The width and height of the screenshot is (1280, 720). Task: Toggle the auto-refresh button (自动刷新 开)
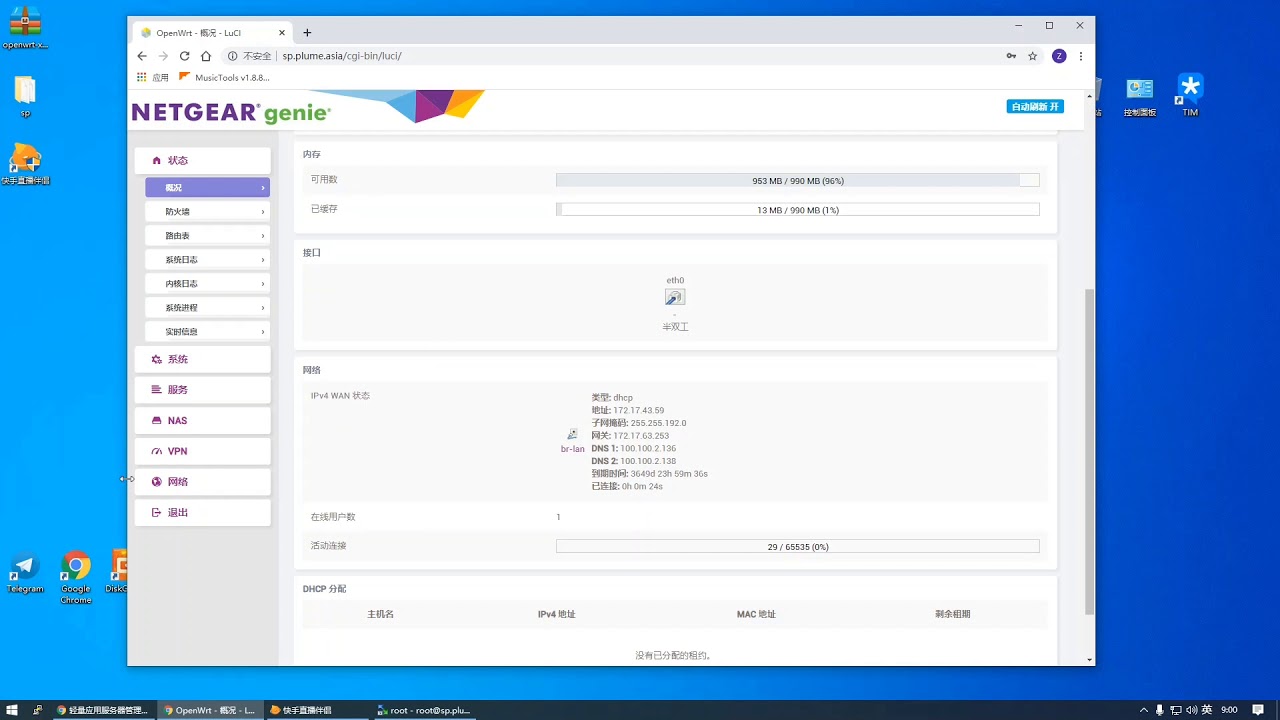1034,107
